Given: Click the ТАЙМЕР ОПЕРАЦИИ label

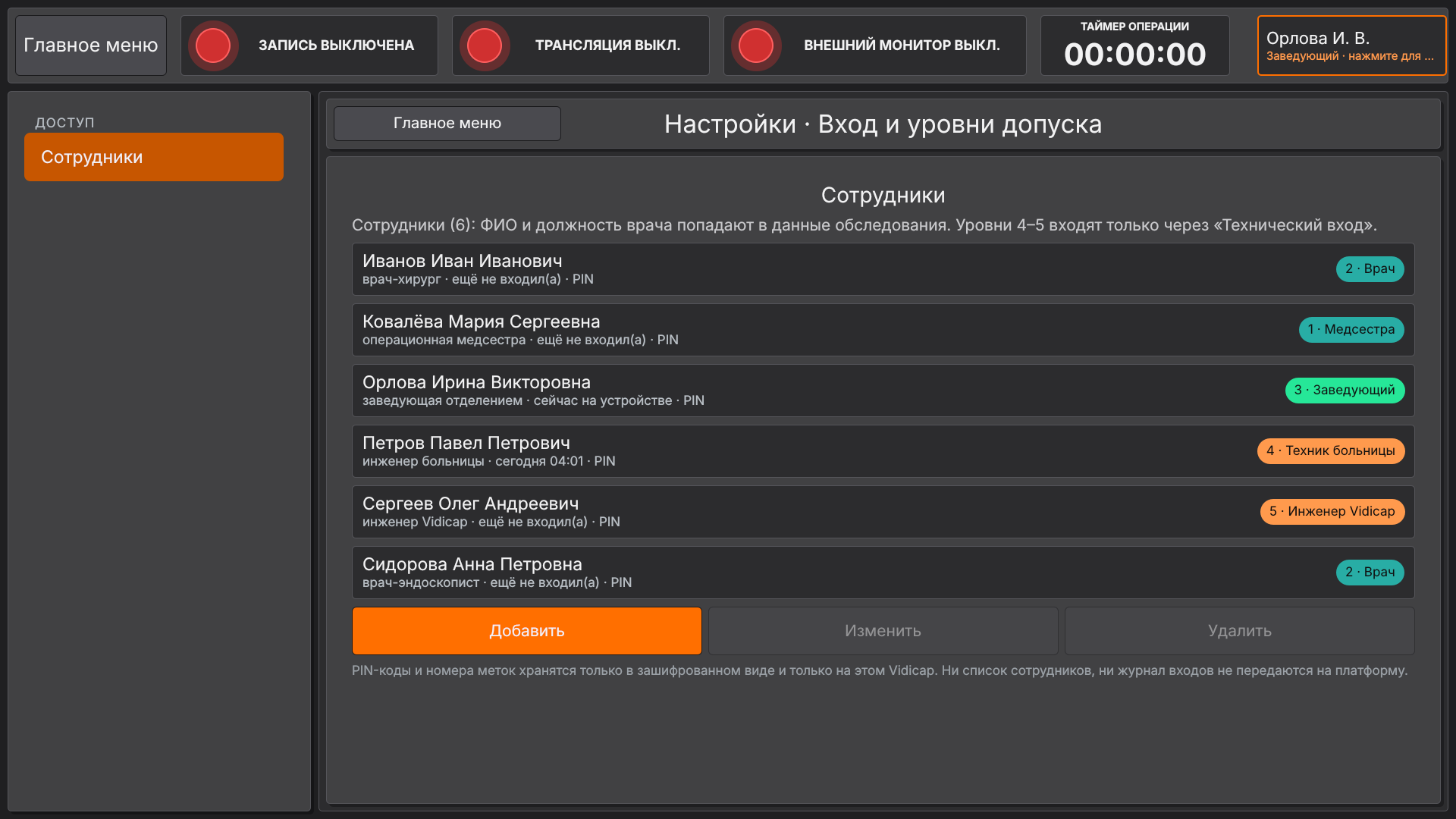Looking at the screenshot, I should pyautogui.click(x=1135, y=27).
